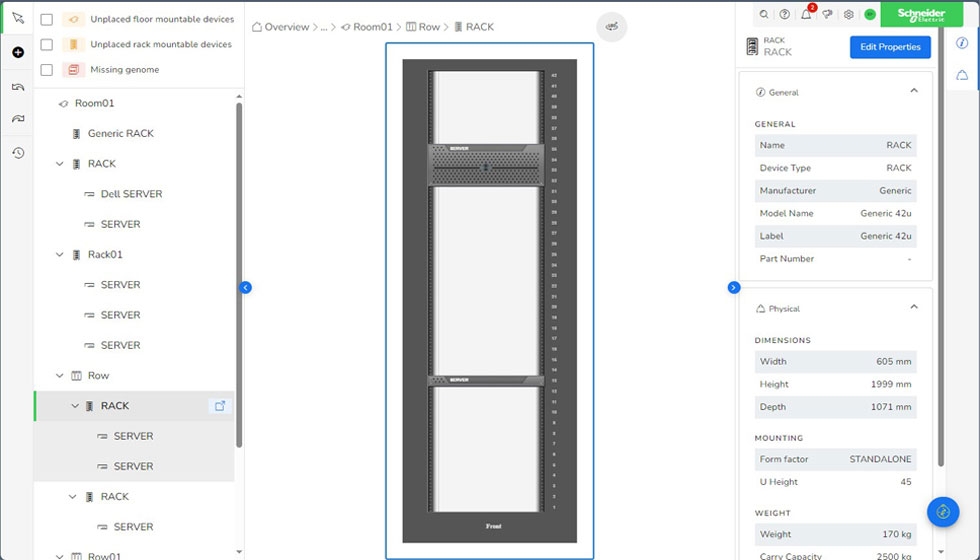Check Unplaced rack mountable devices

click(x=47, y=44)
